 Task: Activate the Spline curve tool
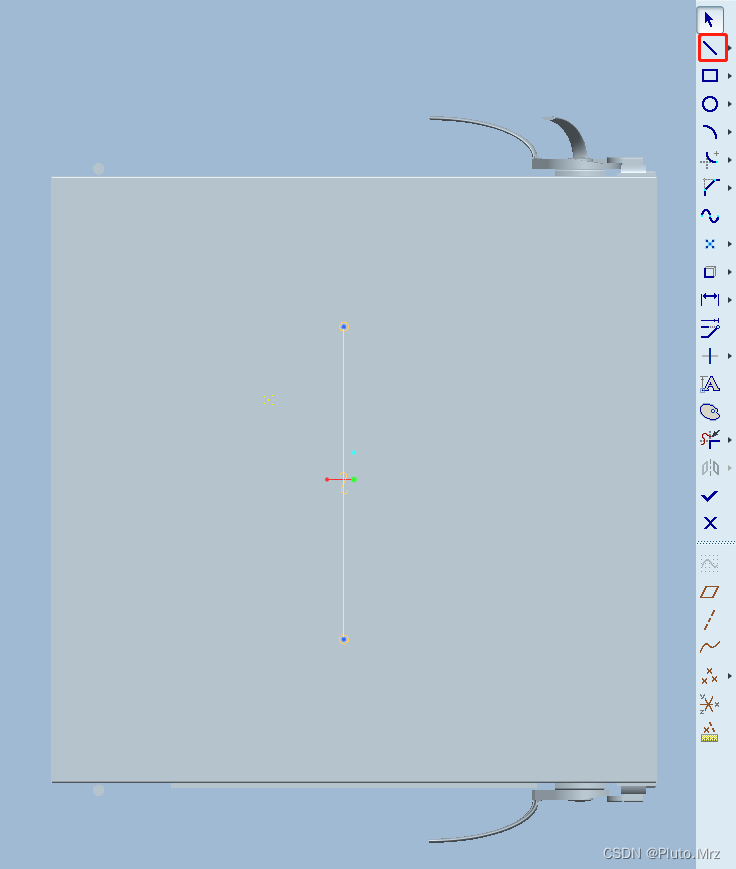710,216
